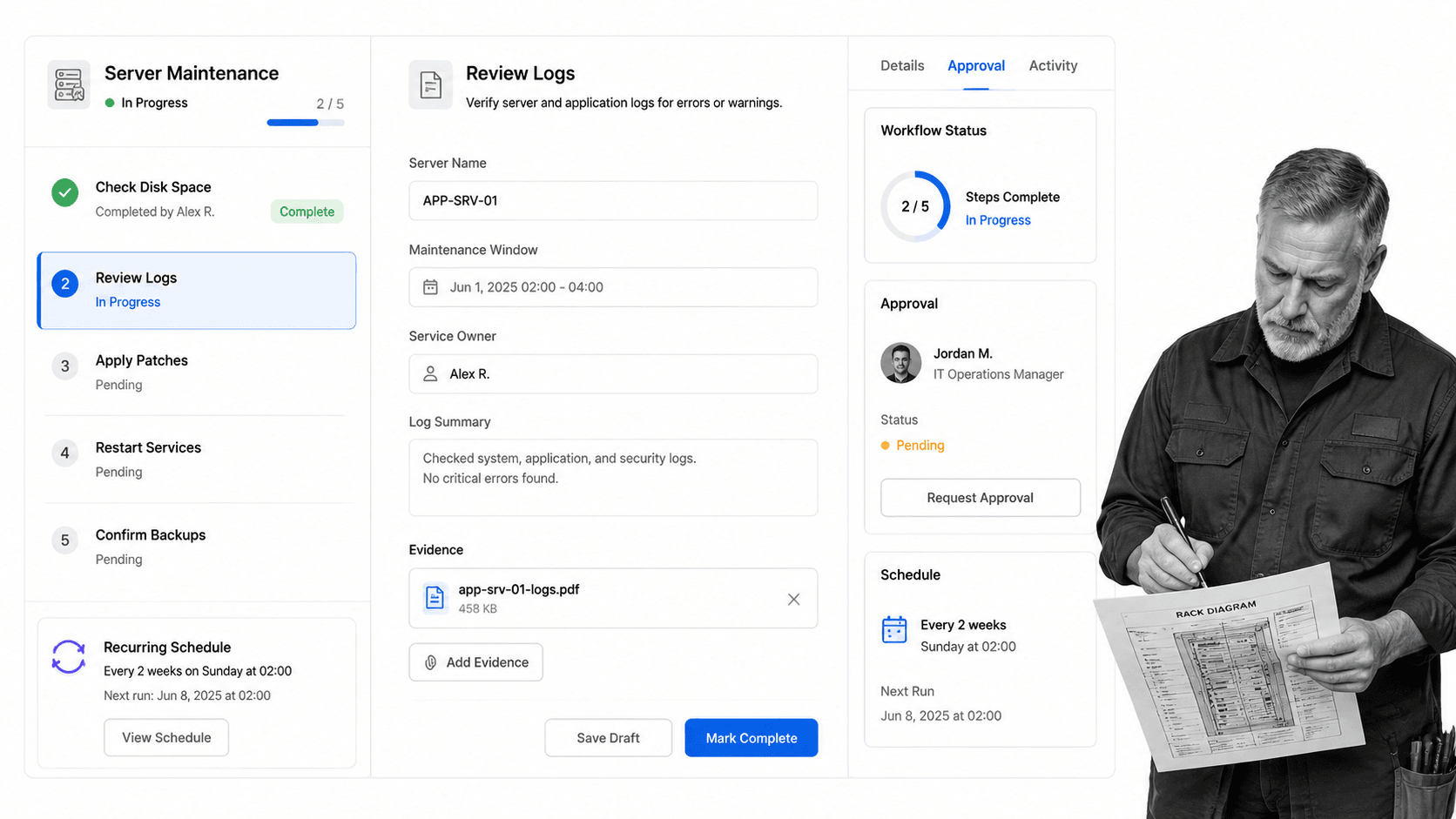This screenshot has width=1456, height=819.
Task: Click the Steps Complete label
Action: 1013,197
